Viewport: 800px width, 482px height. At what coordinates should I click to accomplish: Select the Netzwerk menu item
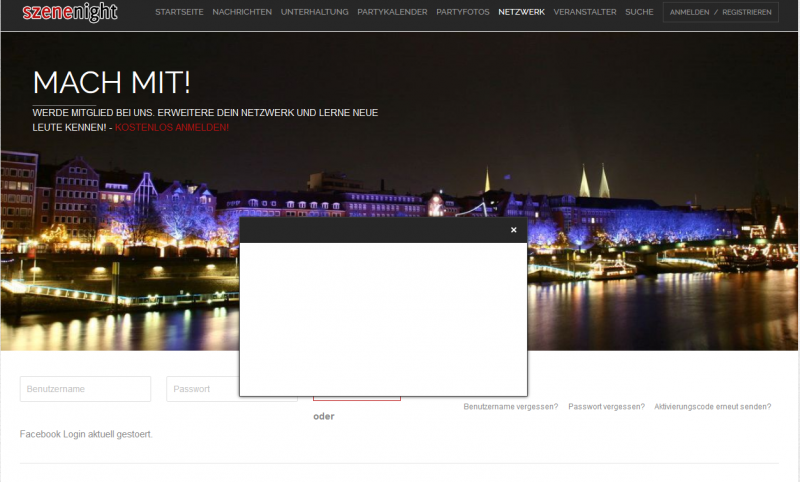[521, 12]
